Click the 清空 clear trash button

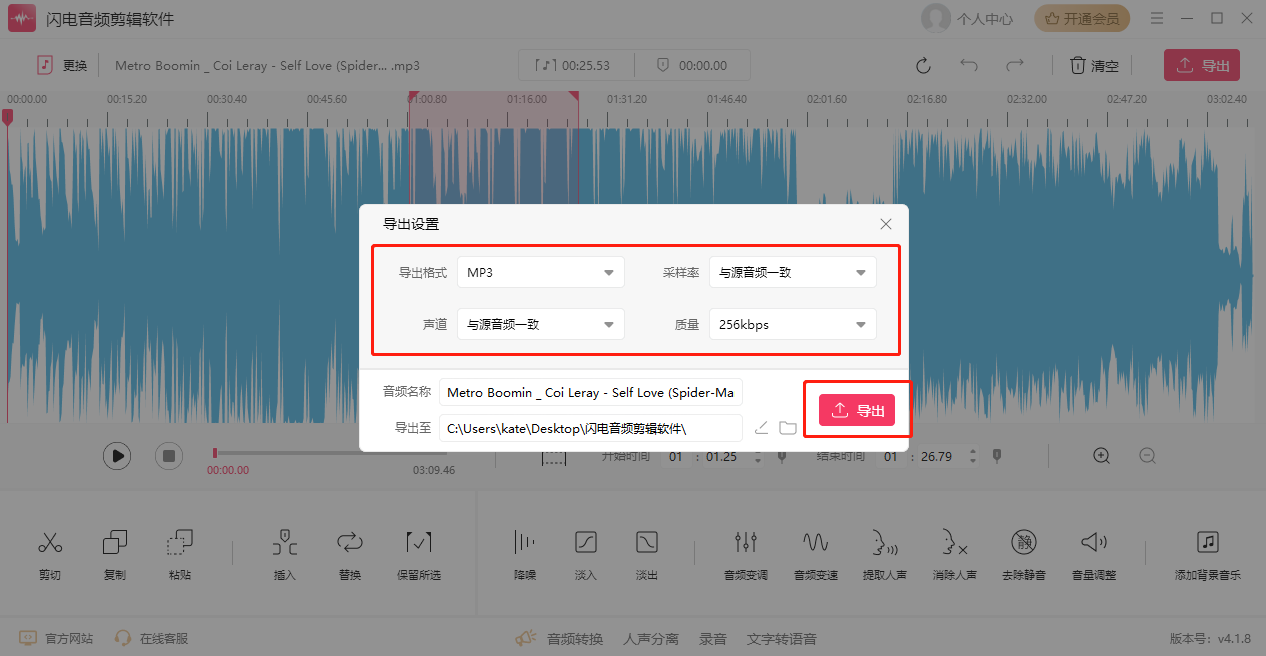coord(1094,65)
